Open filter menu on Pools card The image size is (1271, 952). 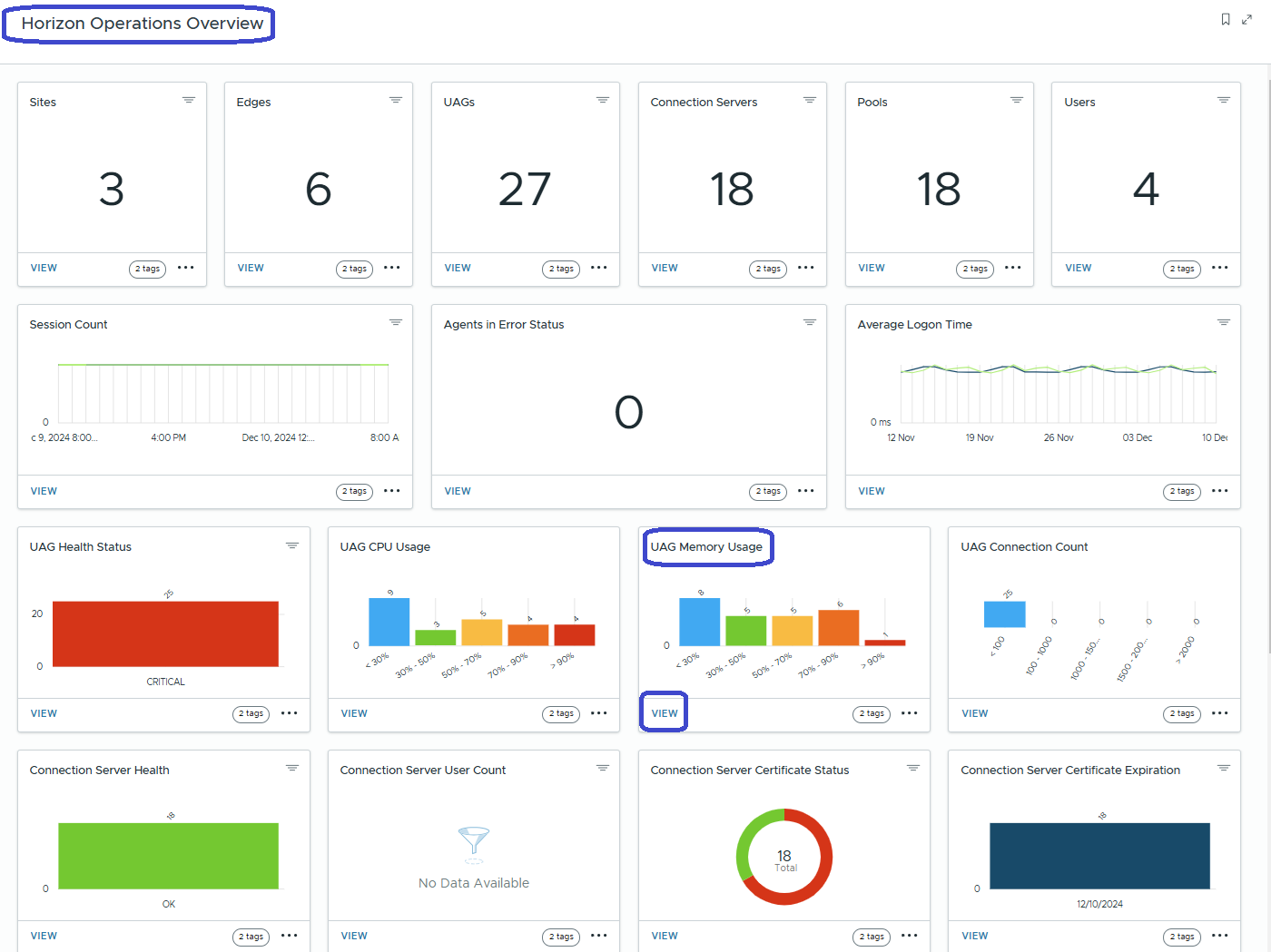1017,100
